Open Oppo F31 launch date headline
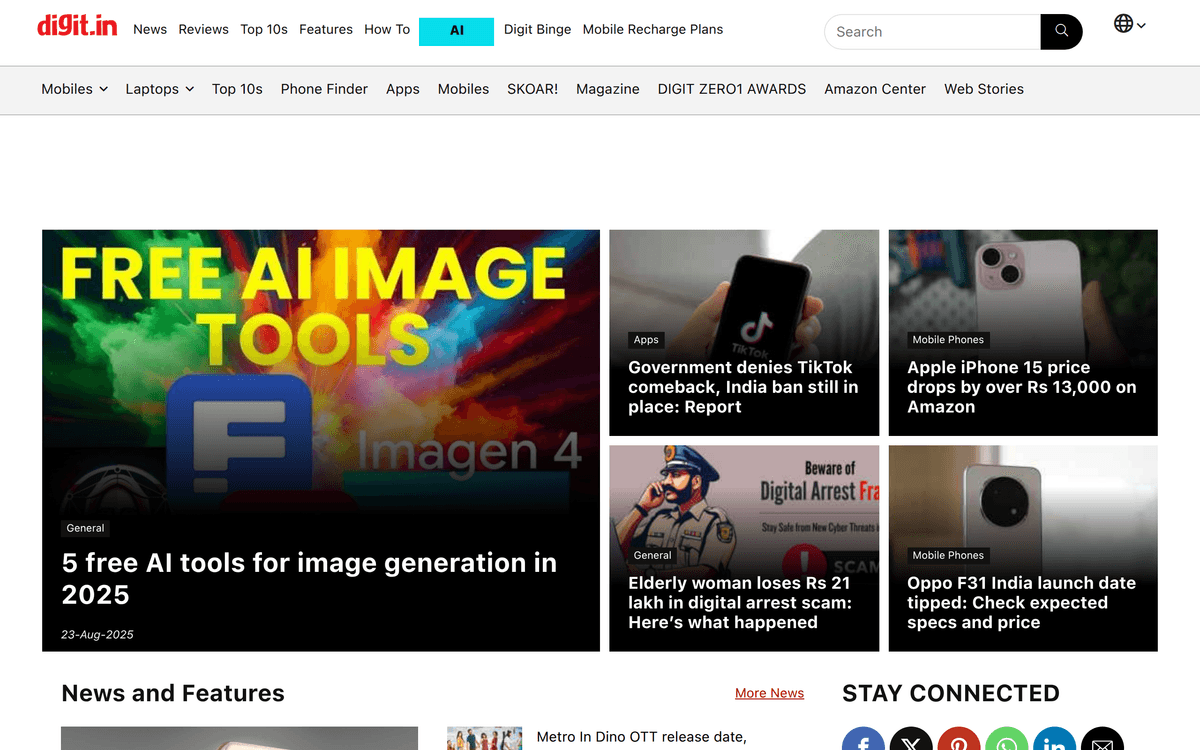 pyautogui.click(x=1021, y=602)
